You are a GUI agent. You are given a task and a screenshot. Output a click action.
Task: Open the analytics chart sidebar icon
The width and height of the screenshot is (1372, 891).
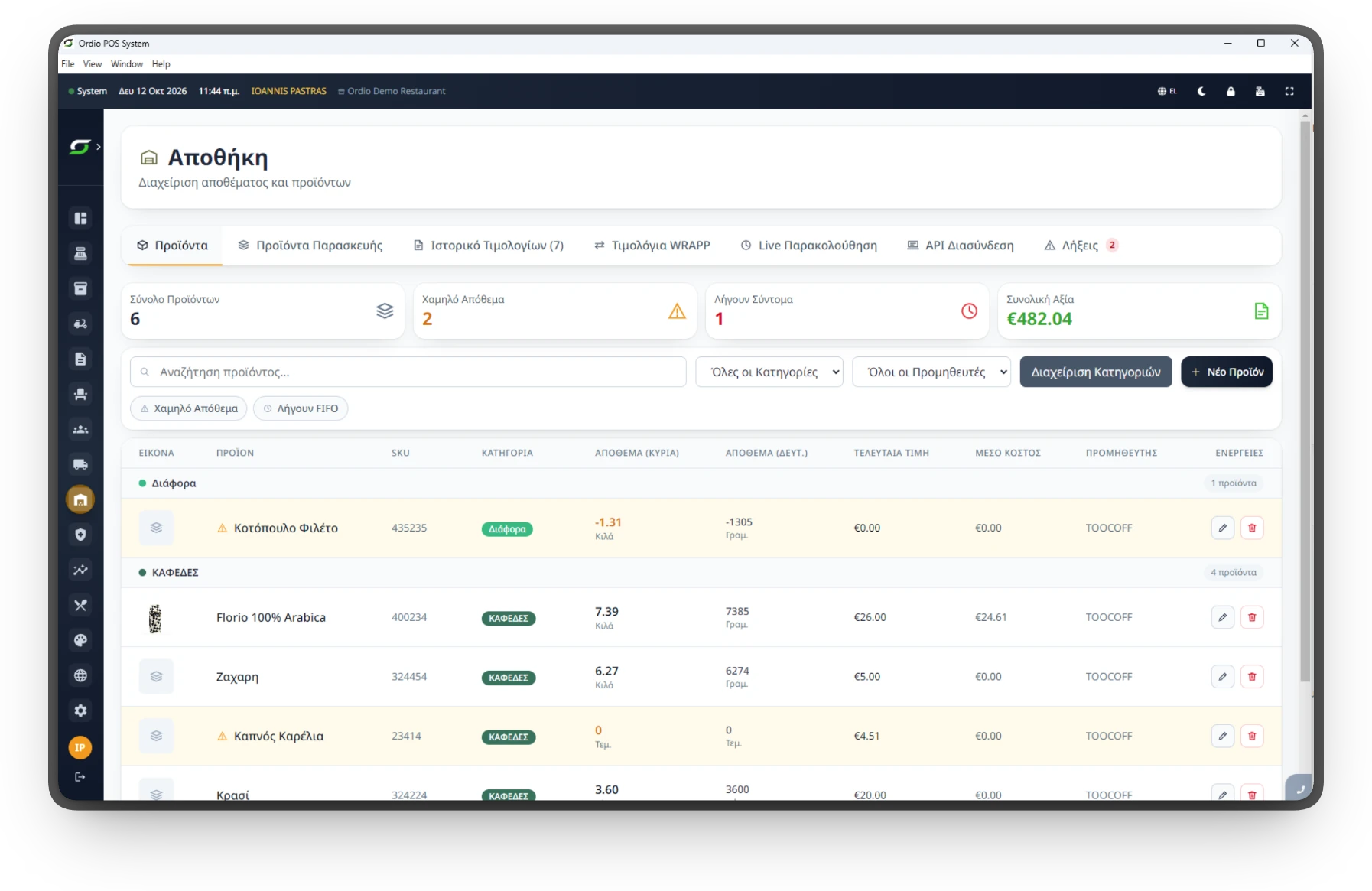pyautogui.click(x=80, y=571)
